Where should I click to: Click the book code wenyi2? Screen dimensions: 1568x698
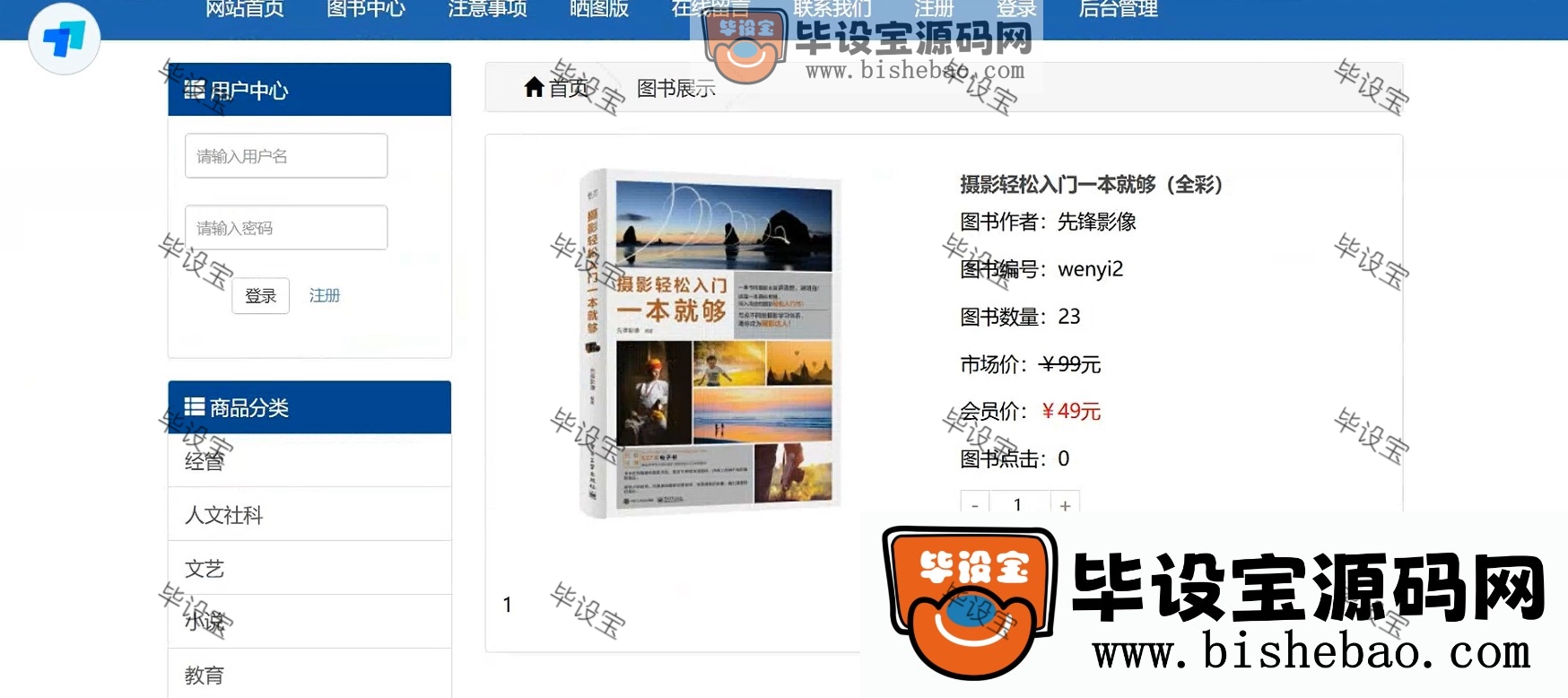(1091, 269)
